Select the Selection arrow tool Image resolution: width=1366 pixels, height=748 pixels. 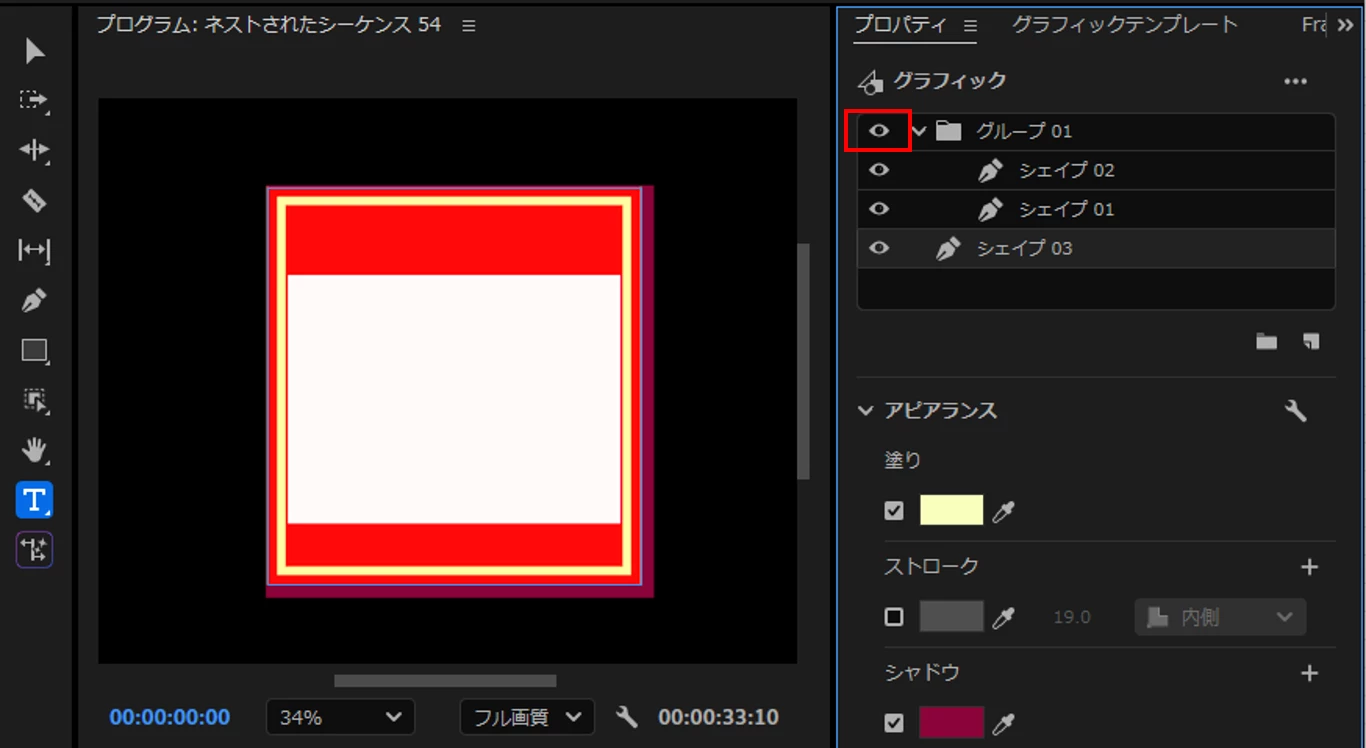point(34,51)
